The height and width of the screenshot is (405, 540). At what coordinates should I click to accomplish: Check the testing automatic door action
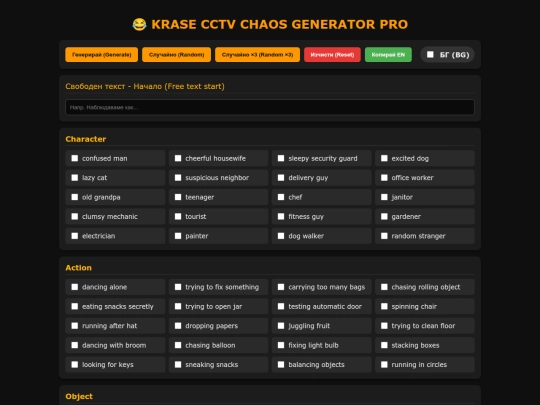click(281, 306)
